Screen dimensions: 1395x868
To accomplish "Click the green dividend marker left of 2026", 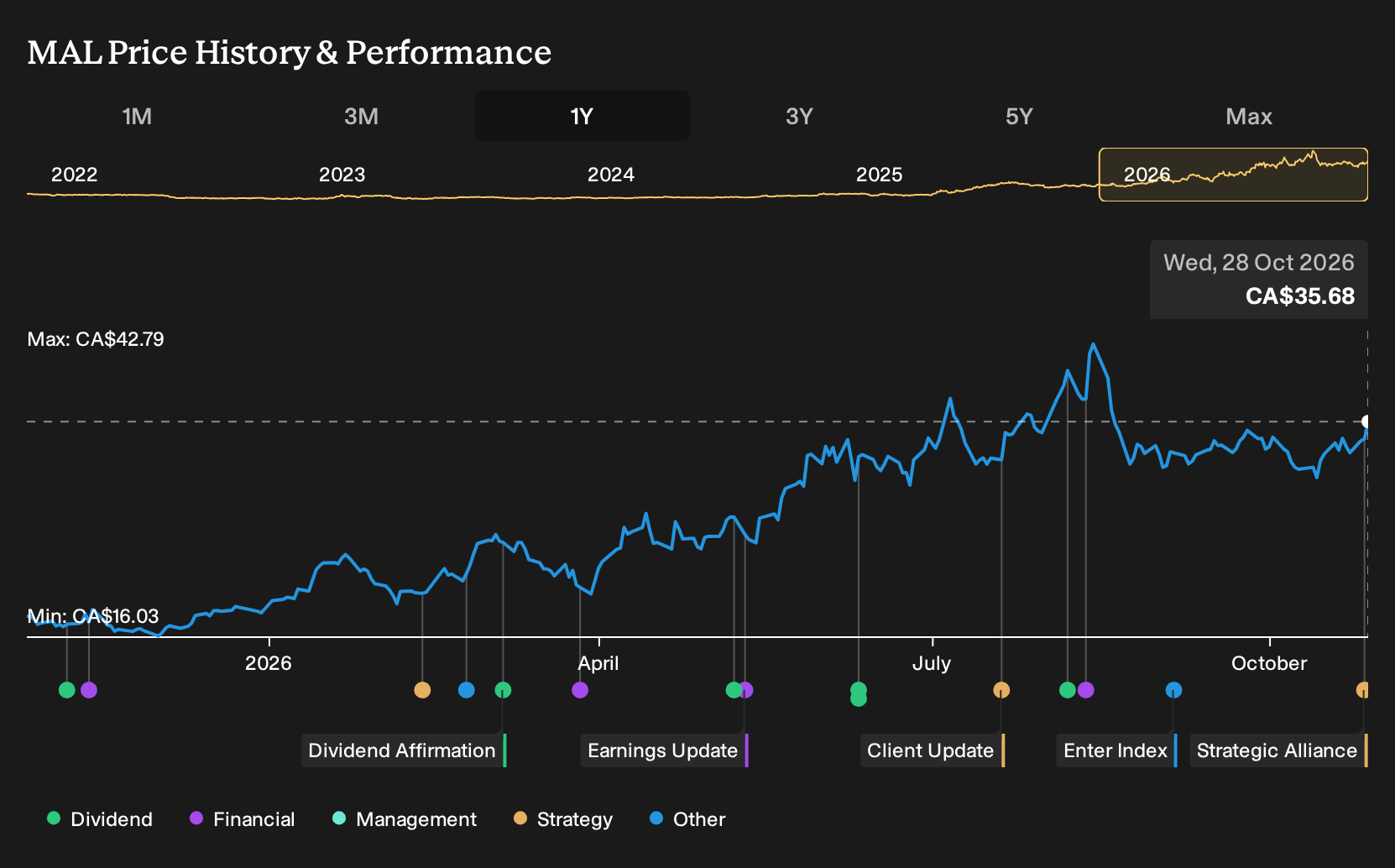I will (67, 690).
